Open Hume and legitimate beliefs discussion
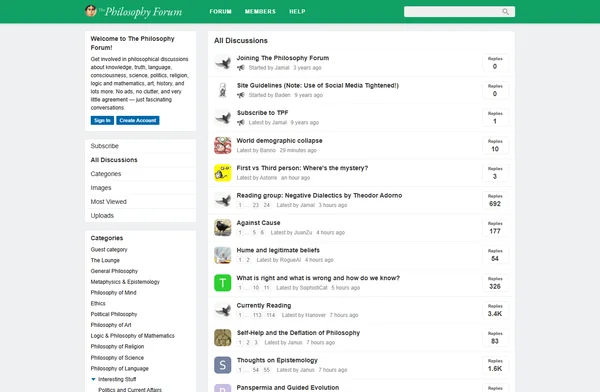The height and width of the screenshot is (392, 600). point(278,250)
